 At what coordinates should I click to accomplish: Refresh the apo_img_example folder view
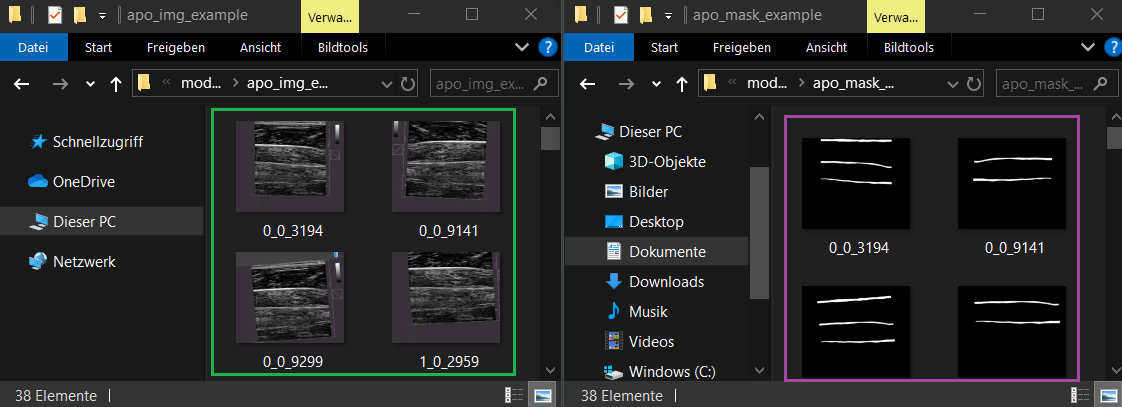click(407, 84)
